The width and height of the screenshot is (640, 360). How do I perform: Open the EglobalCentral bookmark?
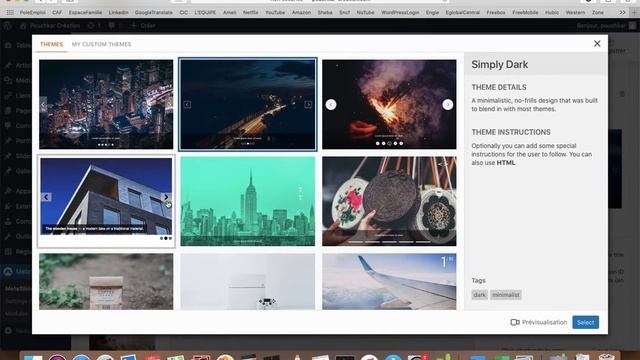(462, 12)
